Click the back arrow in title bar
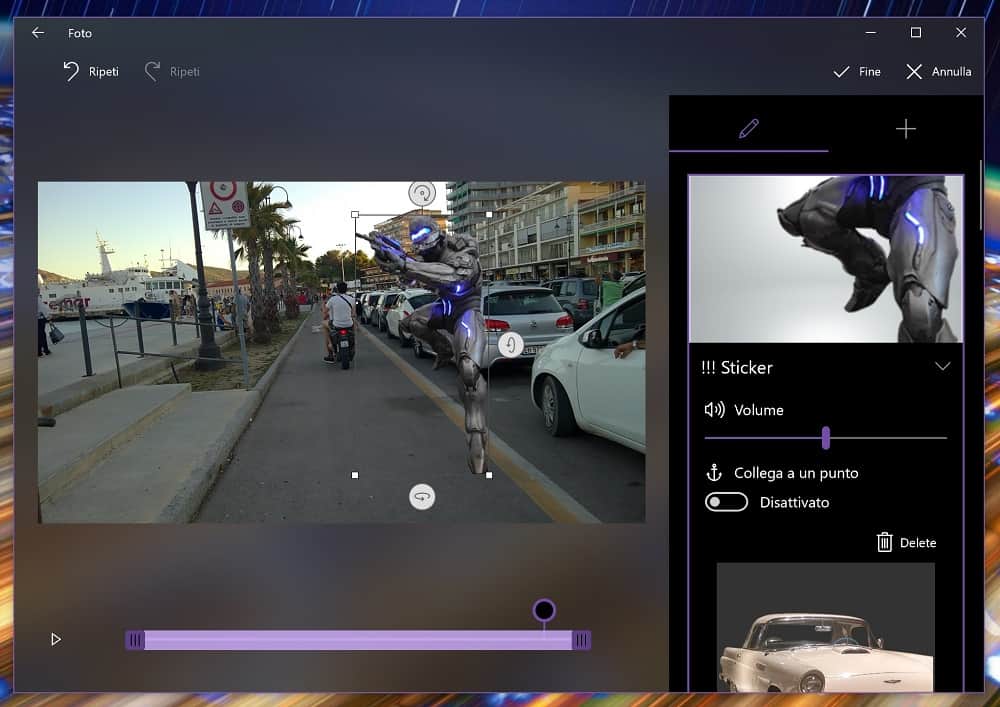 click(38, 33)
